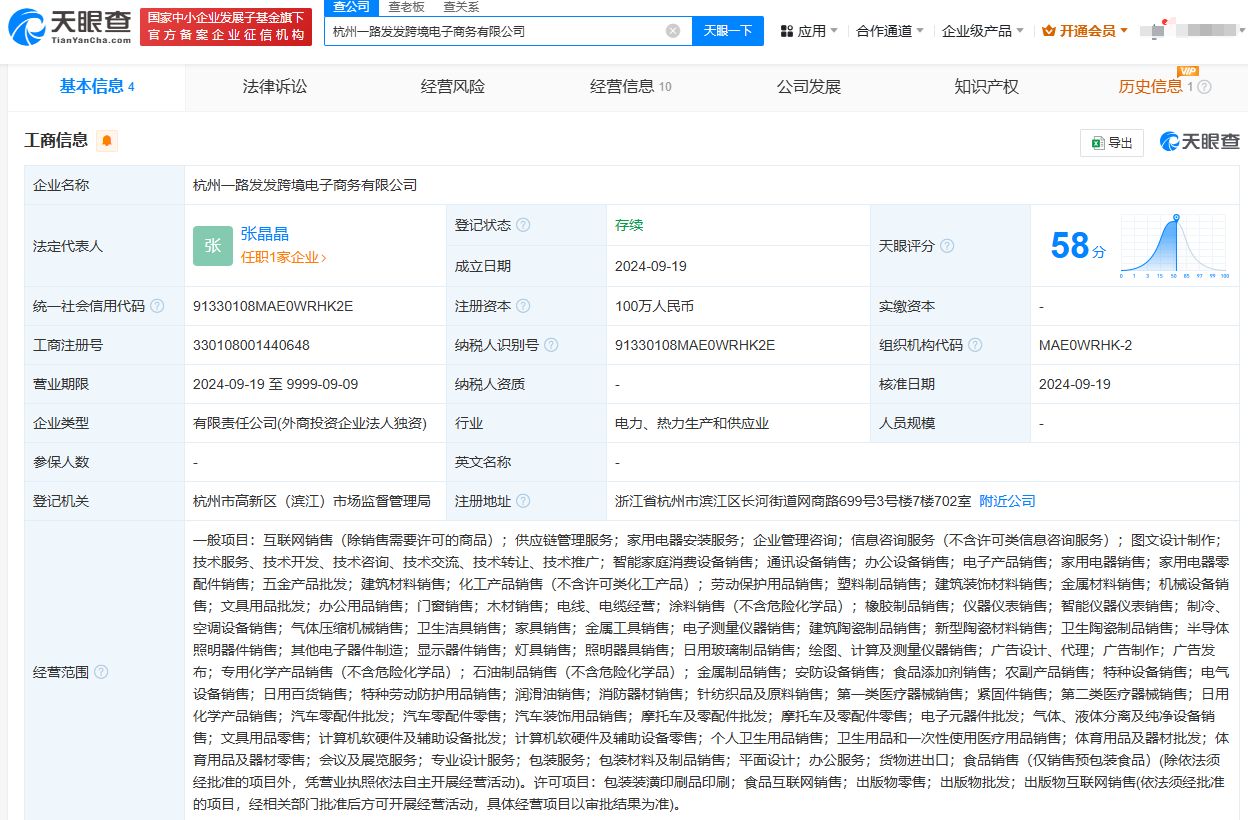Click the 有限责任公司(外商投资企业法人独资) type value
The image size is (1248, 820).
tap(310, 423)
